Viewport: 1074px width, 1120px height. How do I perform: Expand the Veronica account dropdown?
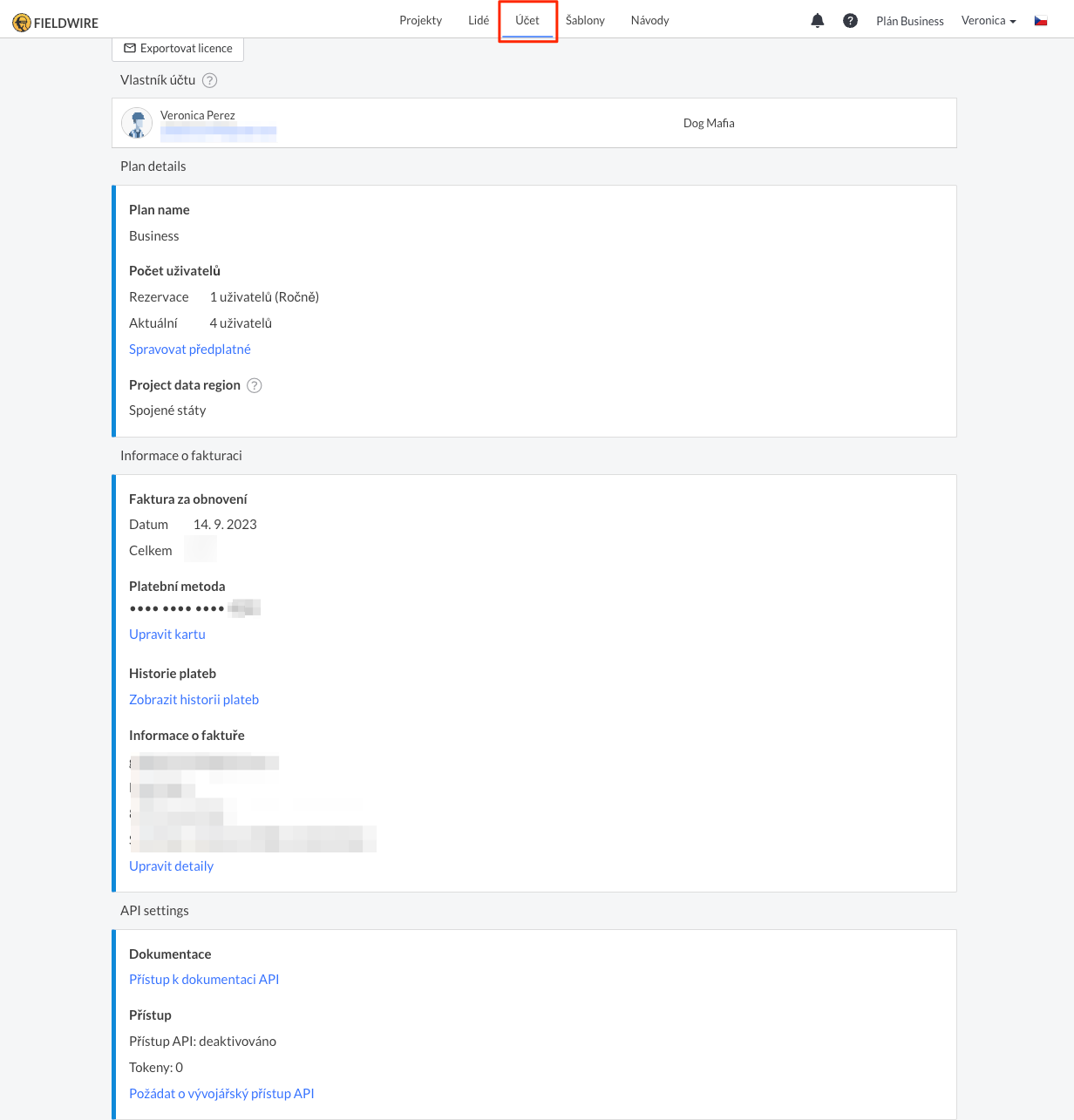tap(989, 20)
